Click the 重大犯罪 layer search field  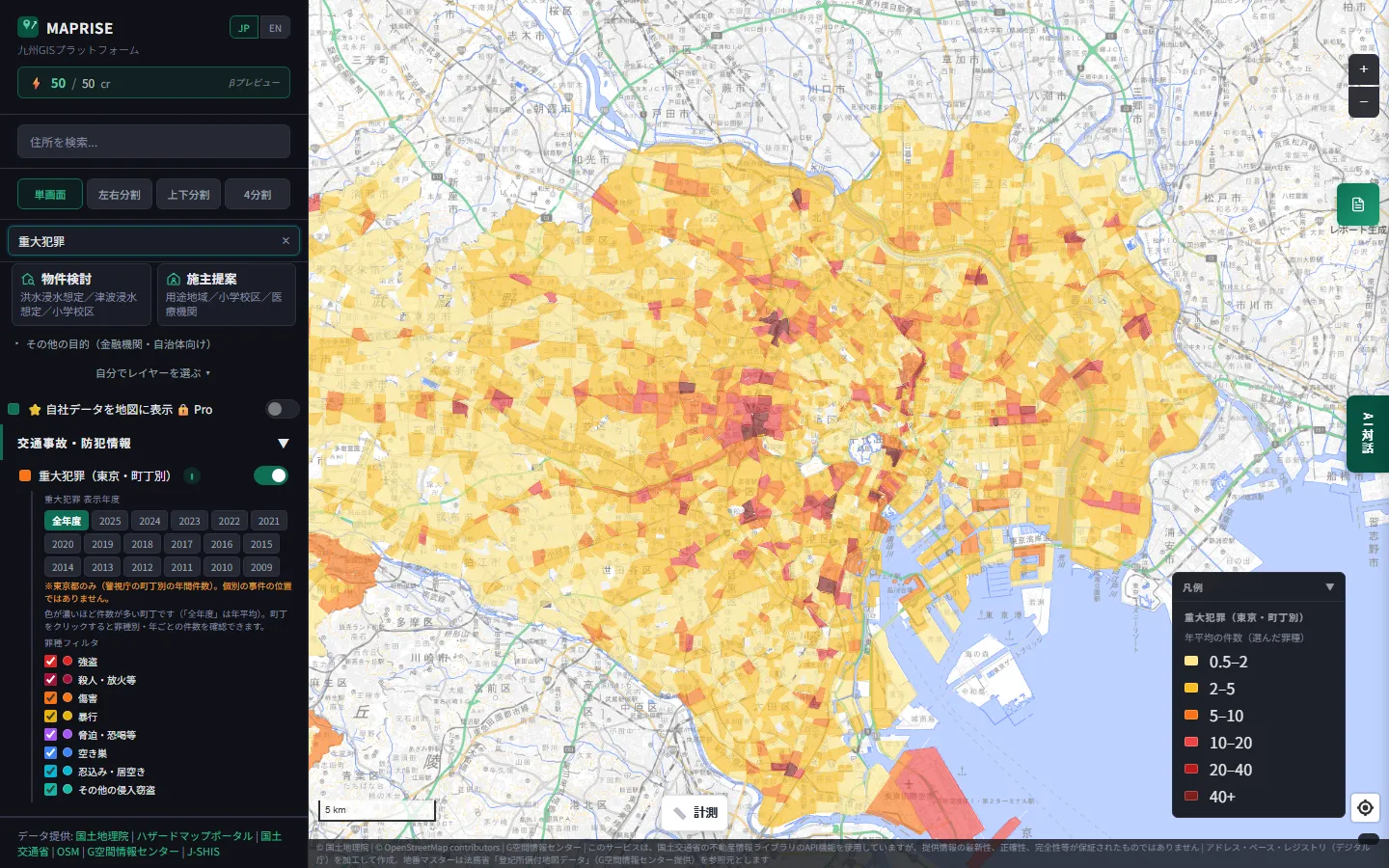pos(153,241)
